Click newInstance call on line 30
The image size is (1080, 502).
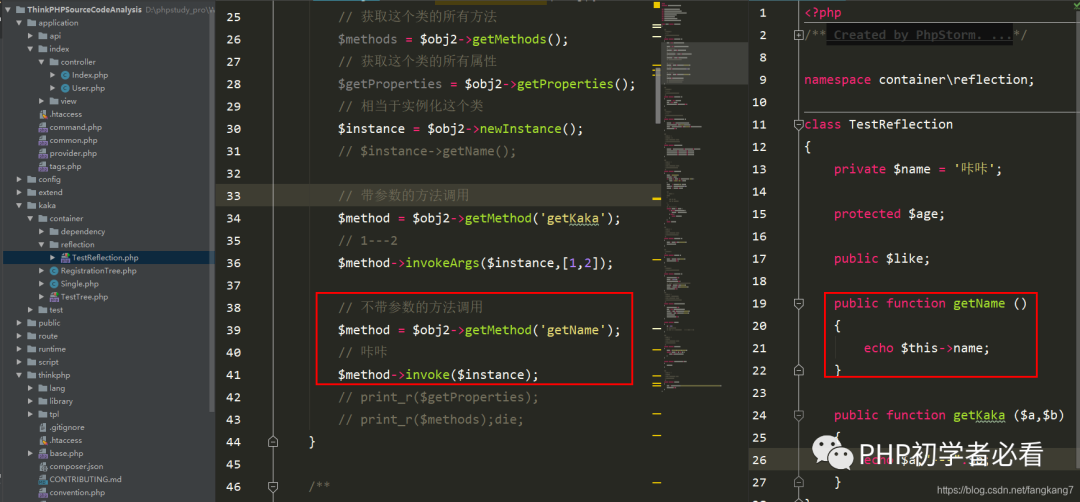pos(521,129)
